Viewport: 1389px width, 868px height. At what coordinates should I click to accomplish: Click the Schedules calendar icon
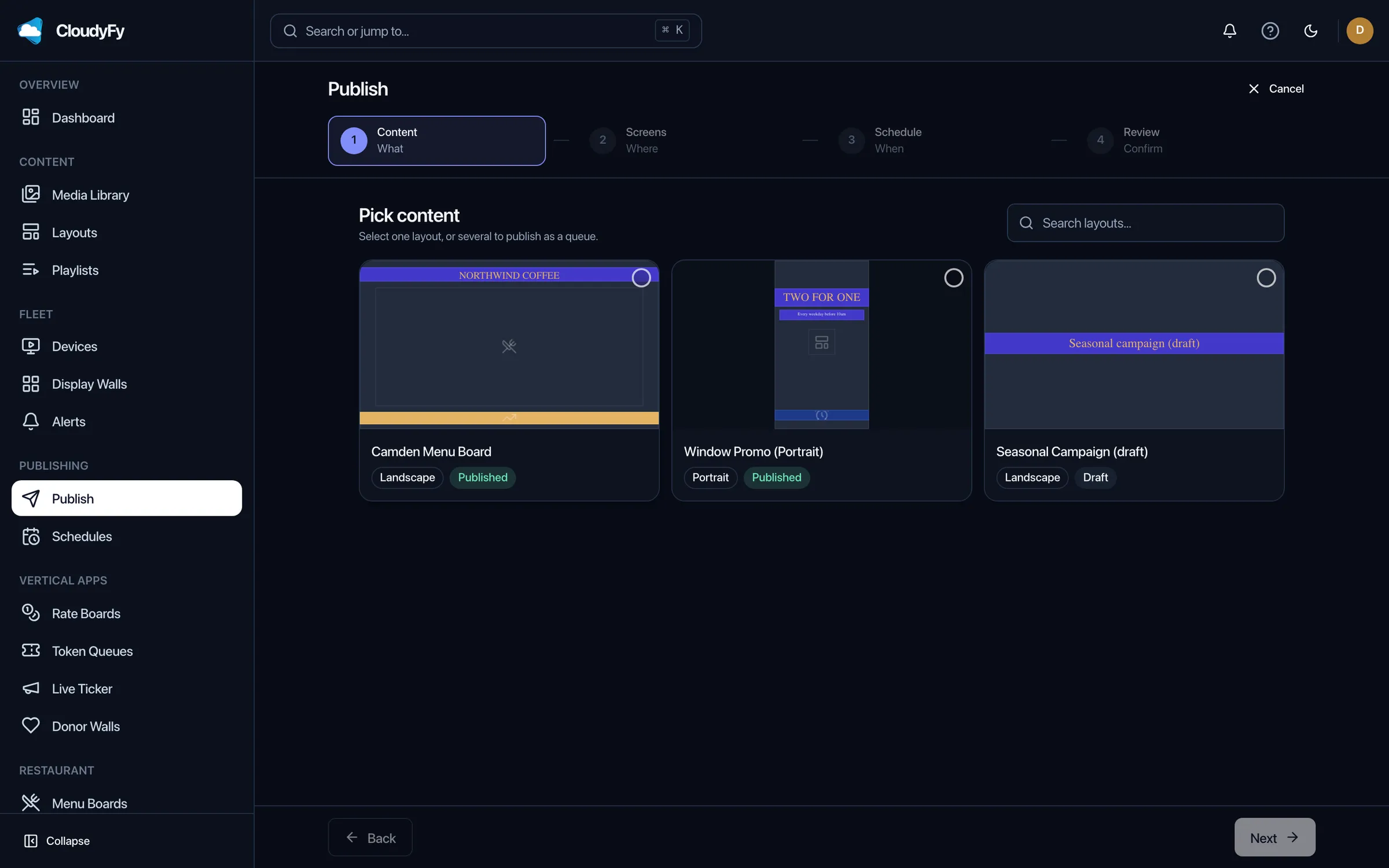[x=31, y=536]
